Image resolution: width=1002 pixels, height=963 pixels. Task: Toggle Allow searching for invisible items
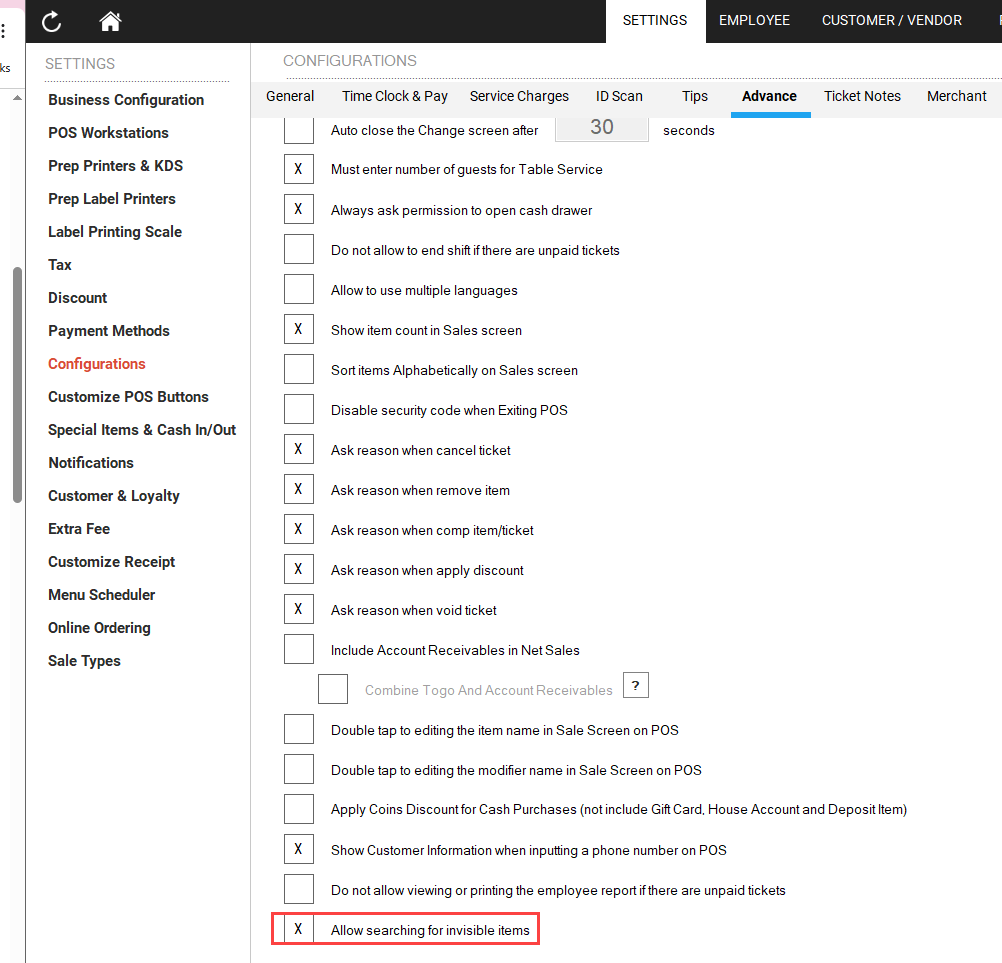click(x=299, y=929)
